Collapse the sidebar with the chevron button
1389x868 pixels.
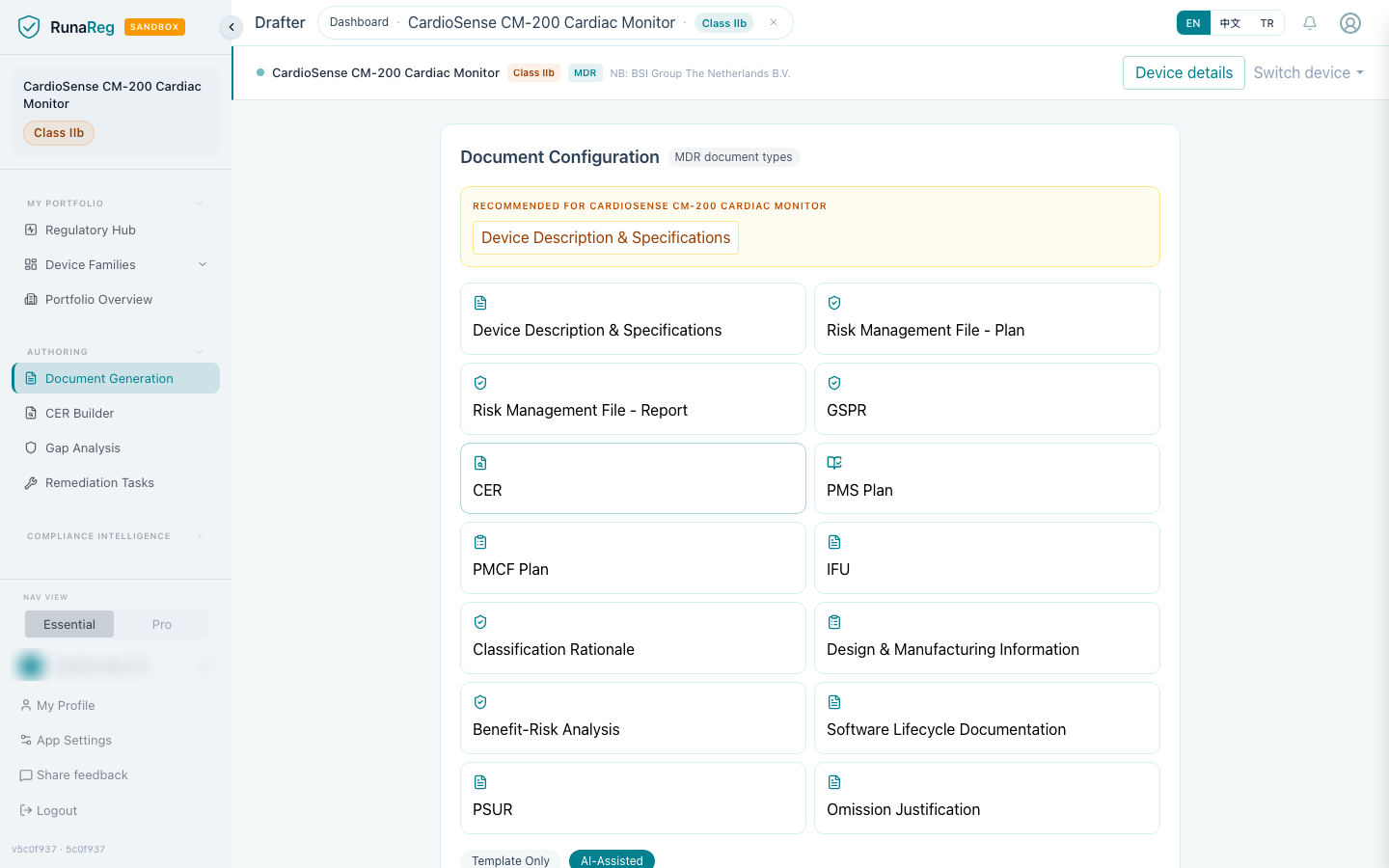[x=231, y=27]
